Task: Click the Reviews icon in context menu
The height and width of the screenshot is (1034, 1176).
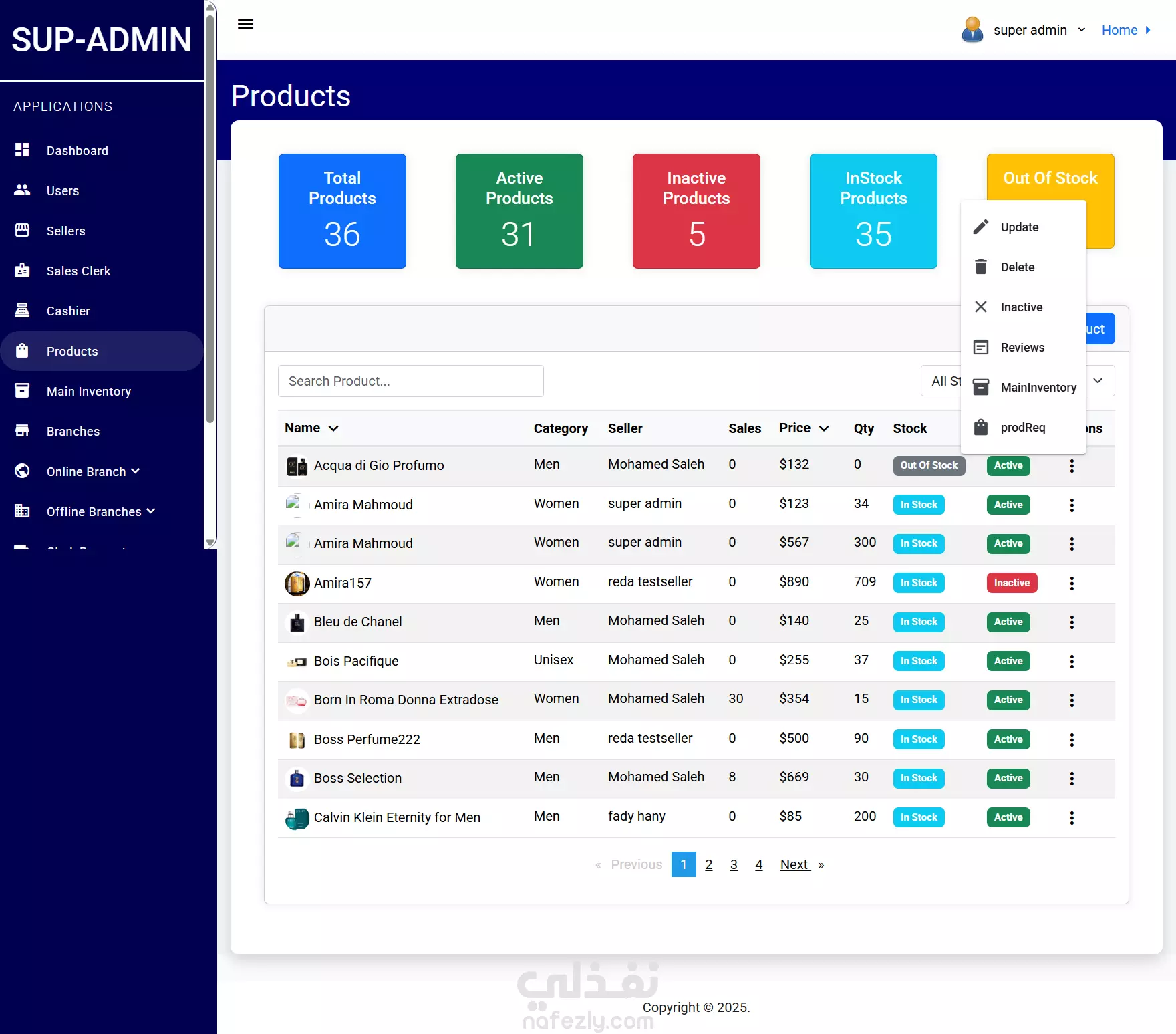Action: pyautogui.click(x=981, y=347)
